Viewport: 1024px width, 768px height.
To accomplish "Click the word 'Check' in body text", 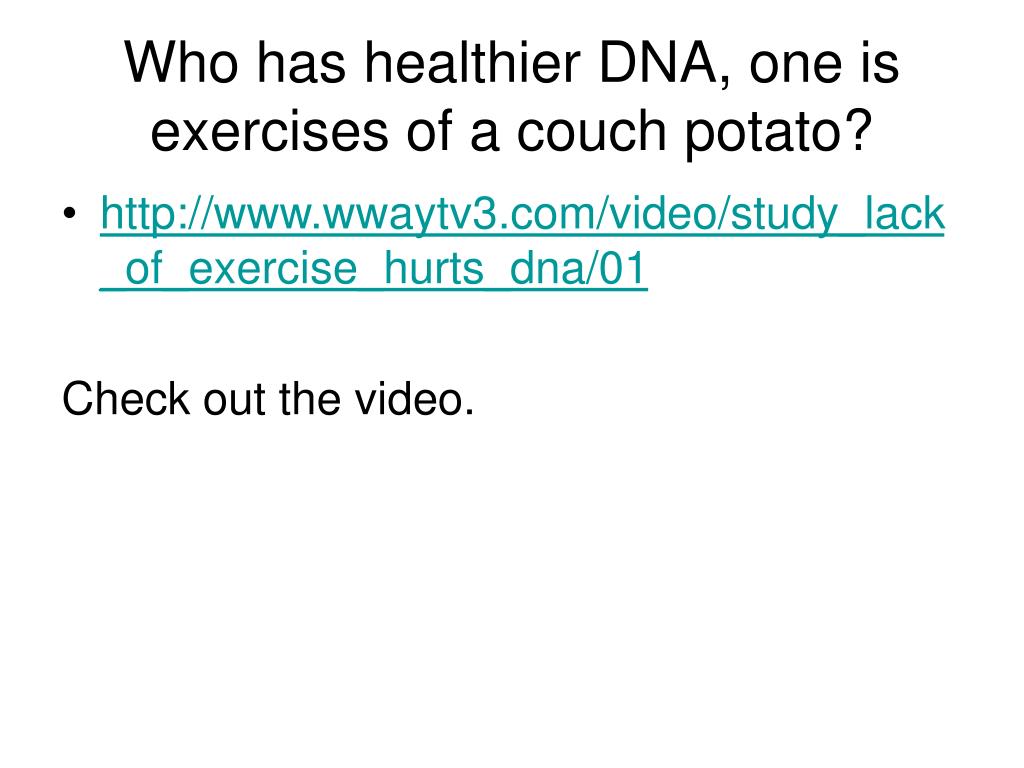I will [x=125, y=398].
